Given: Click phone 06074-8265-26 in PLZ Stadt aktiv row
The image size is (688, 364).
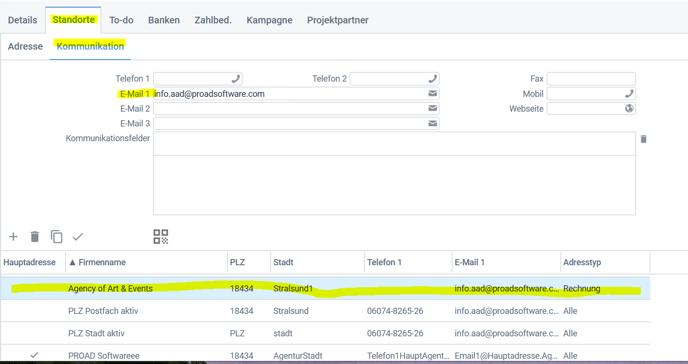Looking at the screenshot, I should 395,333.
